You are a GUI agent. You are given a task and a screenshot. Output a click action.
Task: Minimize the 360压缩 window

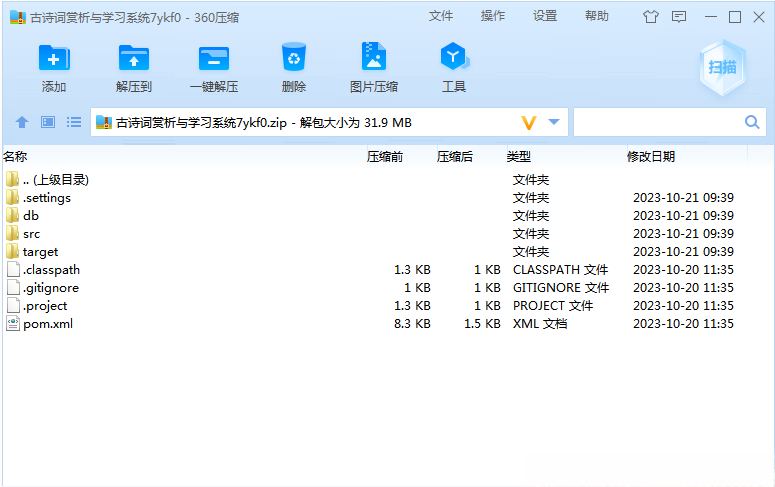click(x=711, y=17)
